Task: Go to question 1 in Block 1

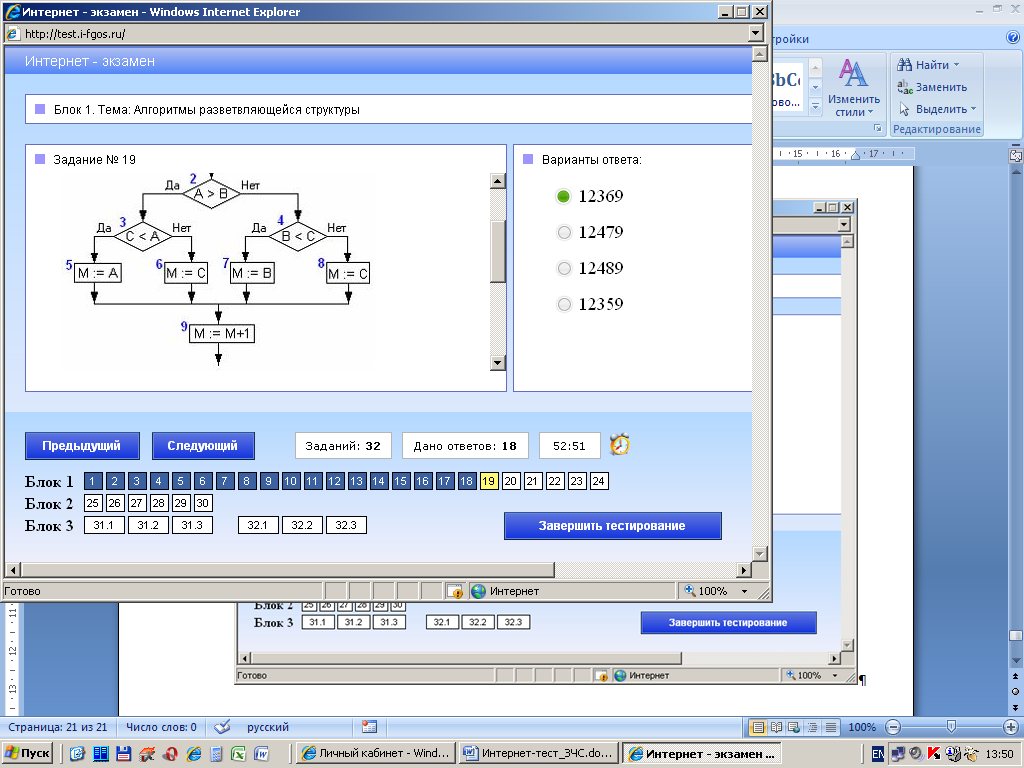Action: [x=93, y=481]
